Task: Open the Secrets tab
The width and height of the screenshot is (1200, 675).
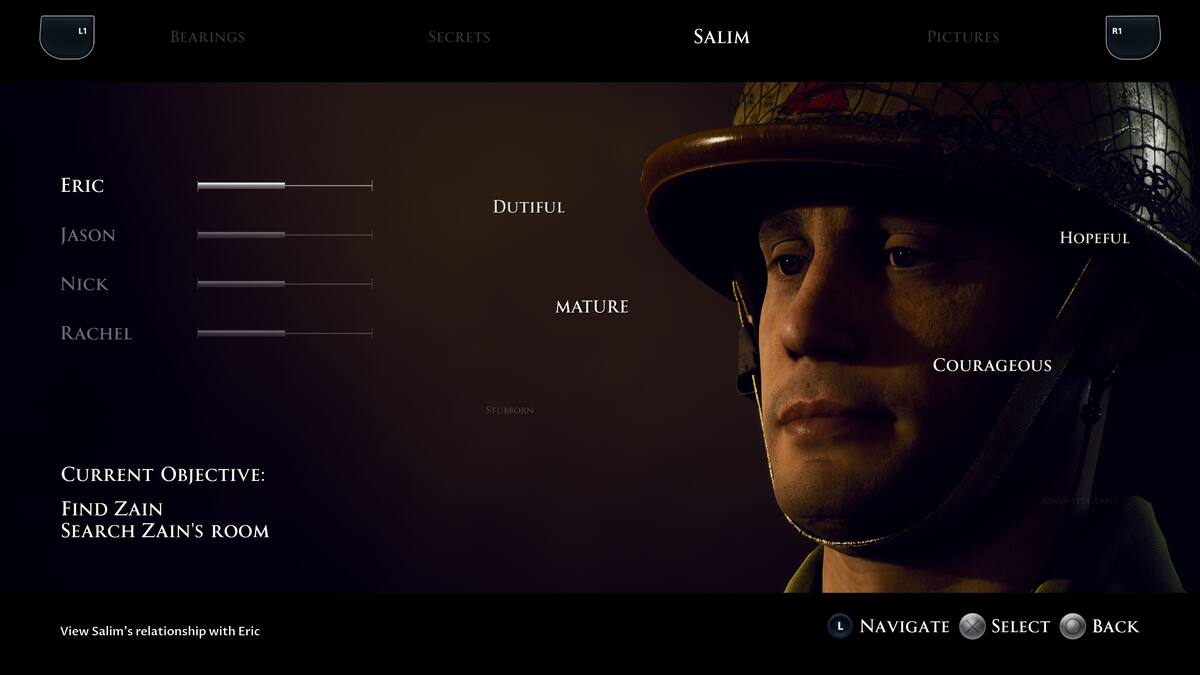Action: point(459,37)
